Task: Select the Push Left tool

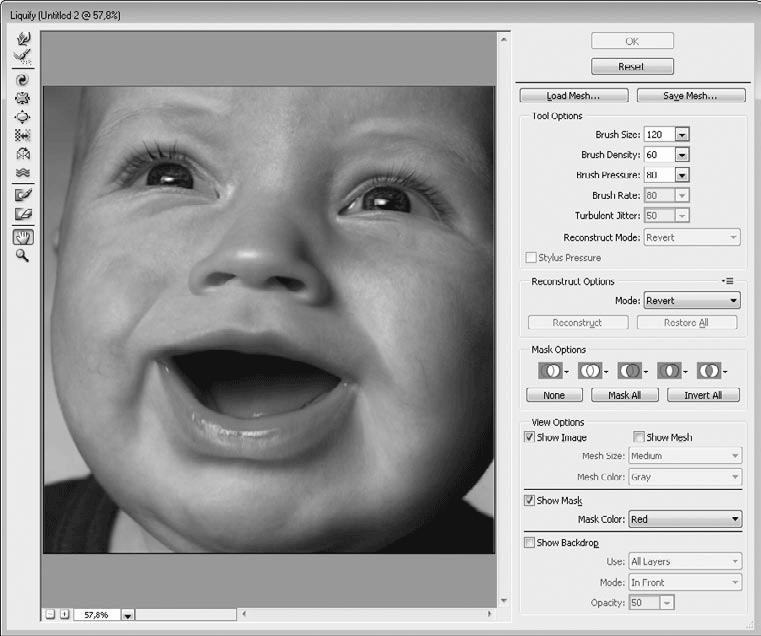Action: tap(23, 135)
